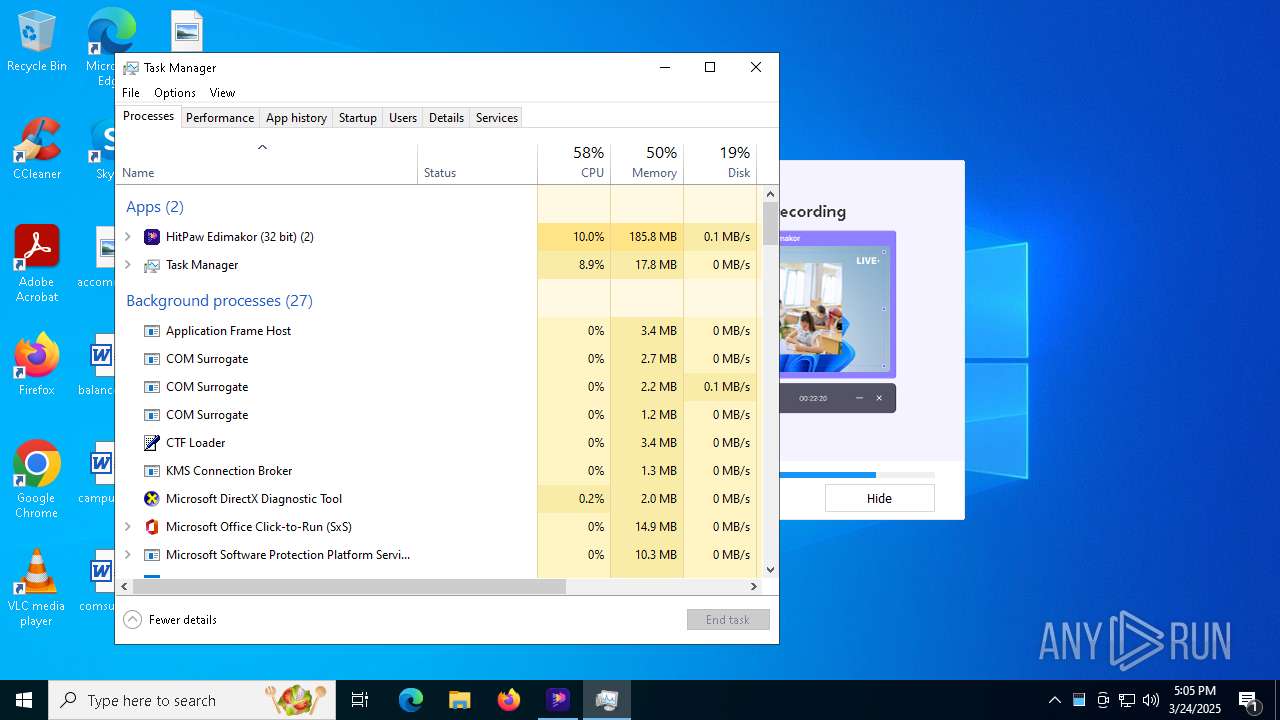1280x720 pixels.
Task: Expand Microsoft Office Click-to-Run (SxS)
Action: point(127,527)
